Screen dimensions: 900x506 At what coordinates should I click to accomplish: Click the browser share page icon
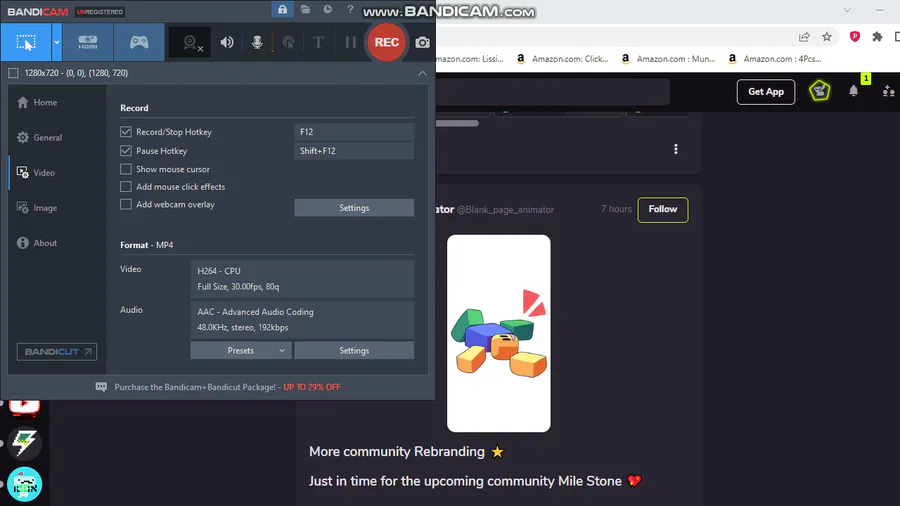[804, 37]
